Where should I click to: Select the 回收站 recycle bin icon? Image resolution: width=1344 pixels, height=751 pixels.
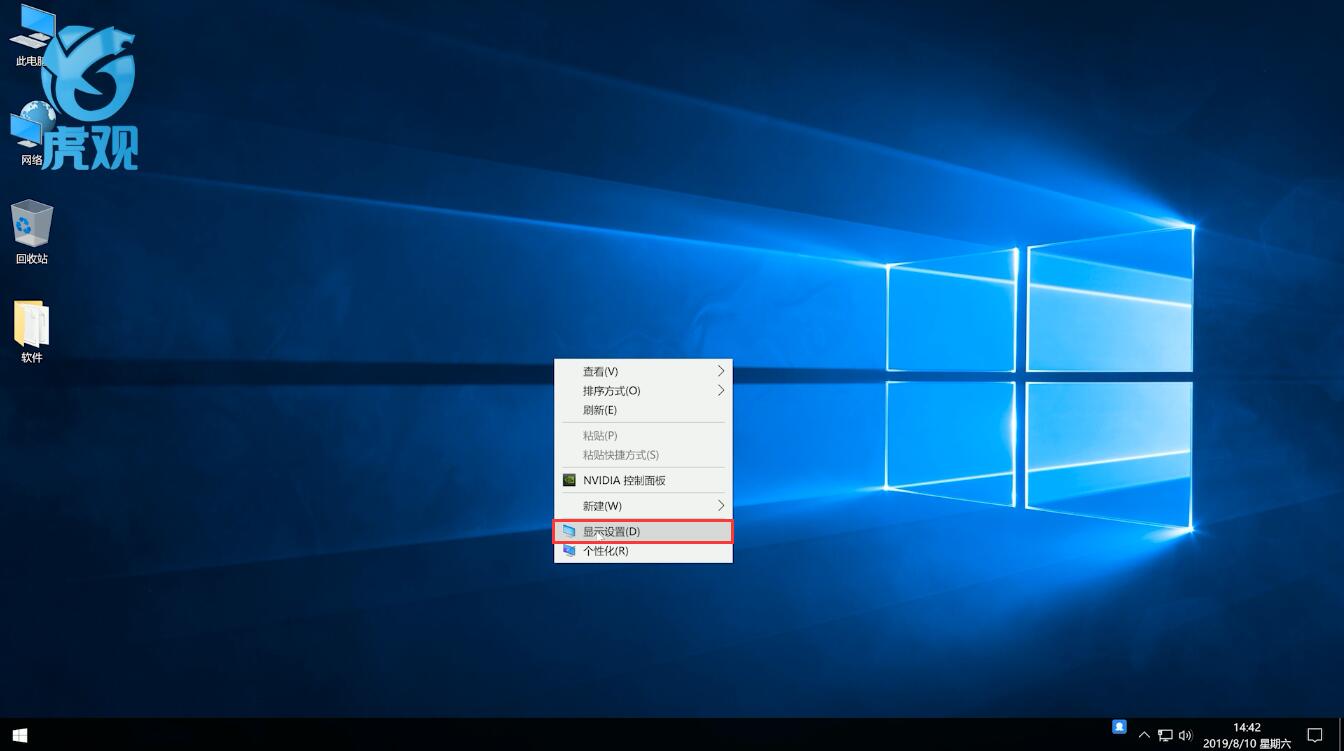coord(32,232)
